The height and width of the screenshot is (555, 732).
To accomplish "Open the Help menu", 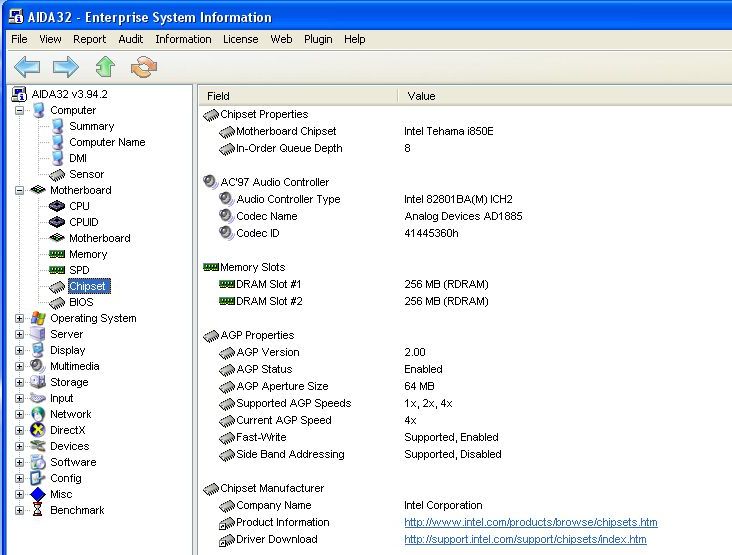I will click(x=354, y=39).
